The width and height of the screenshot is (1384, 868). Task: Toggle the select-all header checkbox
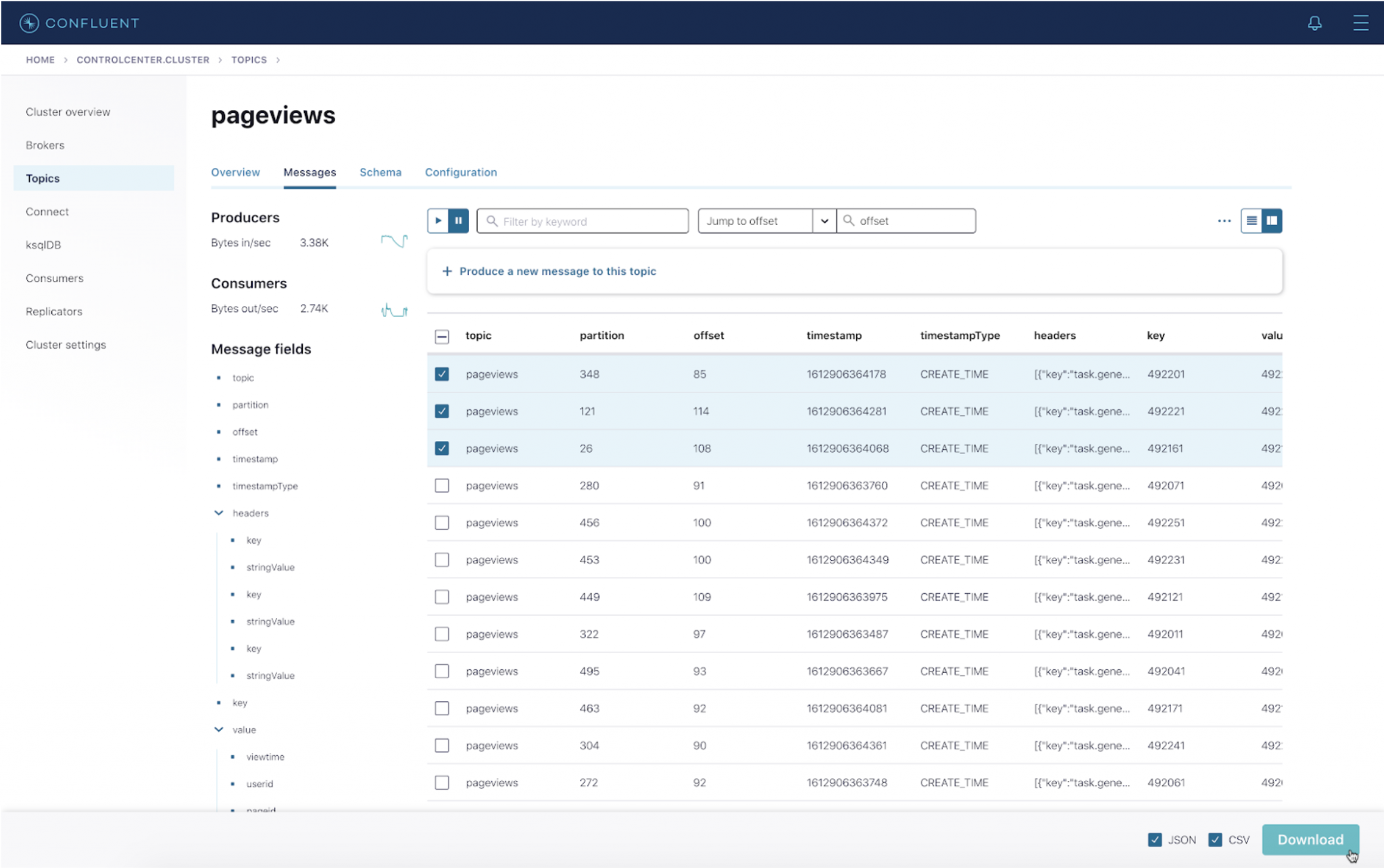point(442,336)
